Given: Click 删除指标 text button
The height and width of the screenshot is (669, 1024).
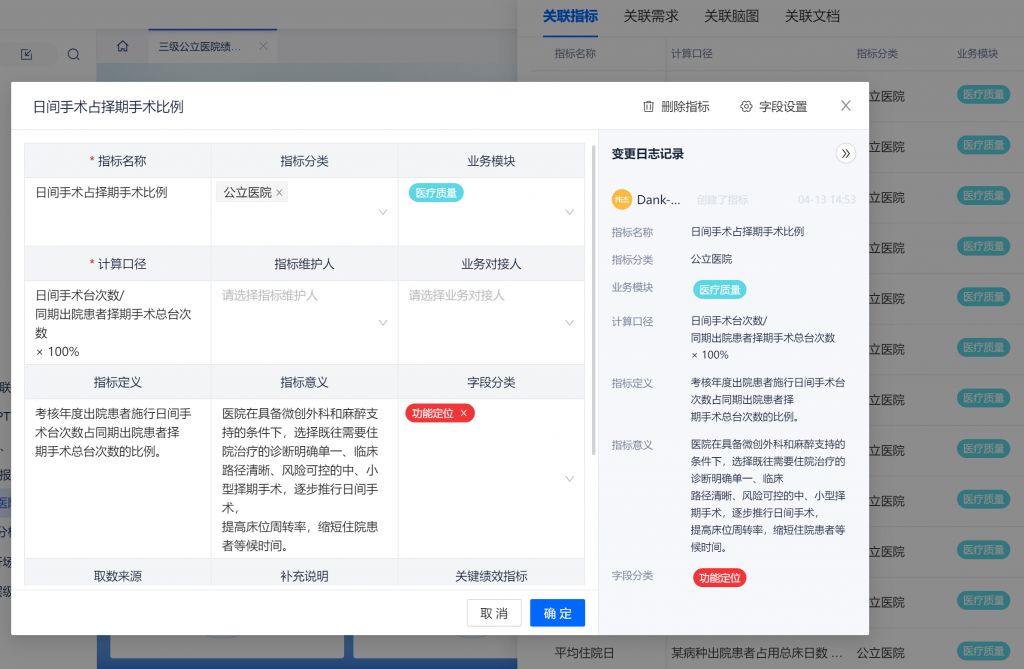Looking at the screenshot, I should click(685, 106).
